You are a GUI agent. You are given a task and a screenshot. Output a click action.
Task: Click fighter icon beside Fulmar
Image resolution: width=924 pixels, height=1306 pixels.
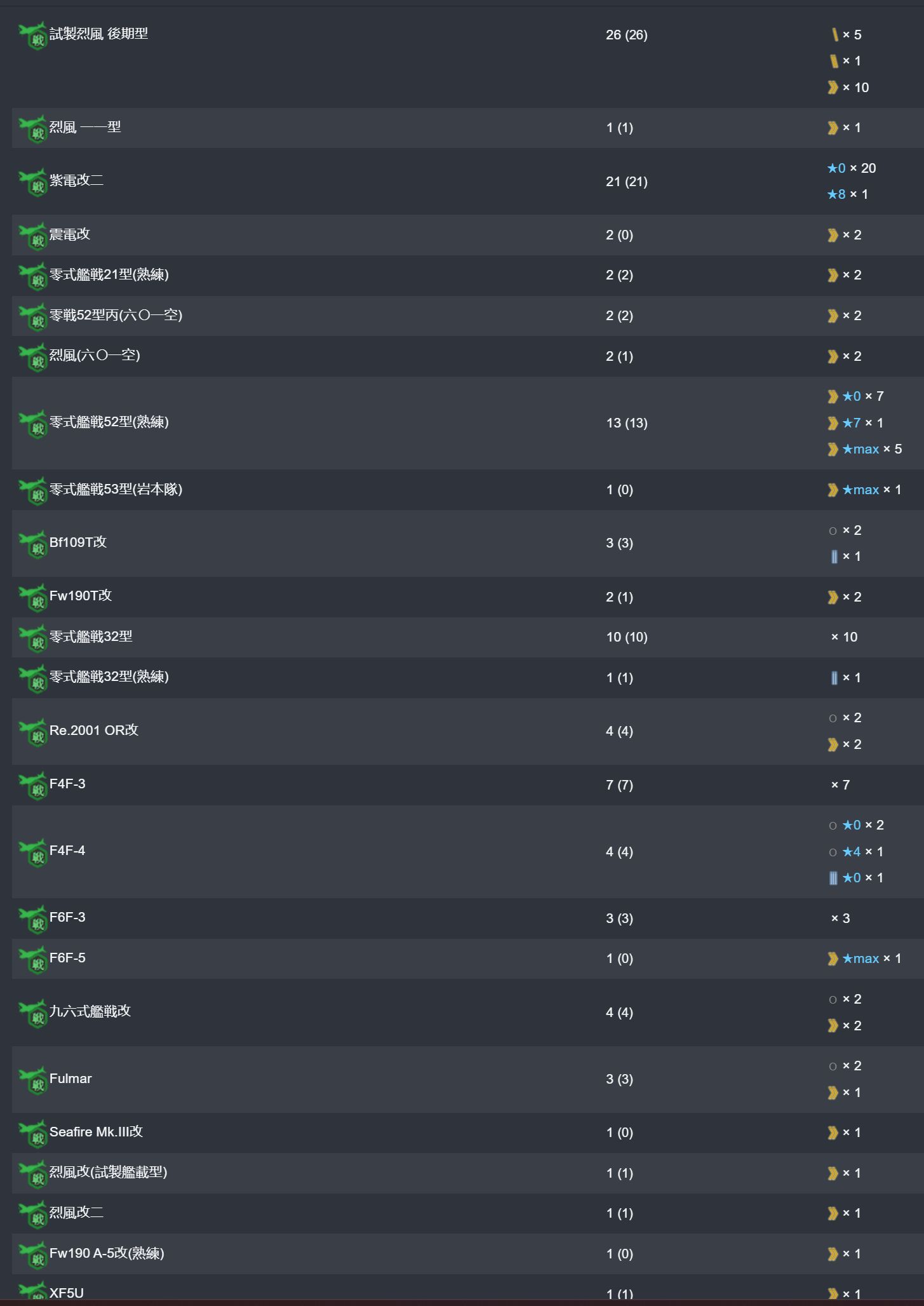[33, 1080]
